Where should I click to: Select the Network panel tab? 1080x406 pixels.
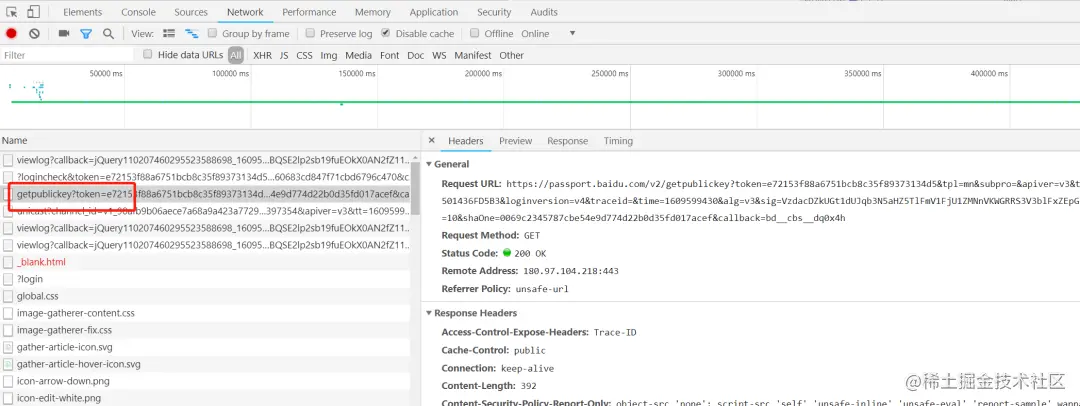[x=245, y=12]
